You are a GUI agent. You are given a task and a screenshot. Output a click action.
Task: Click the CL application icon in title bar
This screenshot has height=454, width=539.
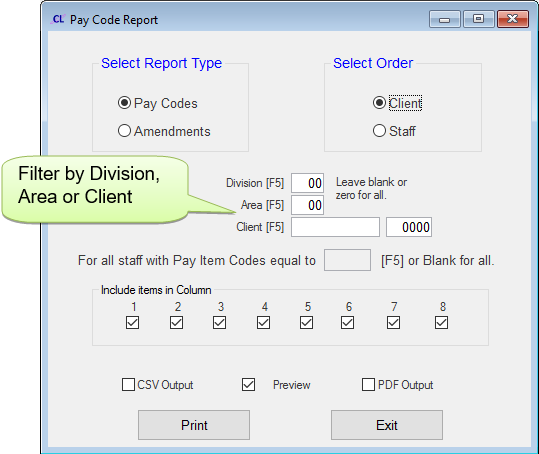[x=57, y=19]
